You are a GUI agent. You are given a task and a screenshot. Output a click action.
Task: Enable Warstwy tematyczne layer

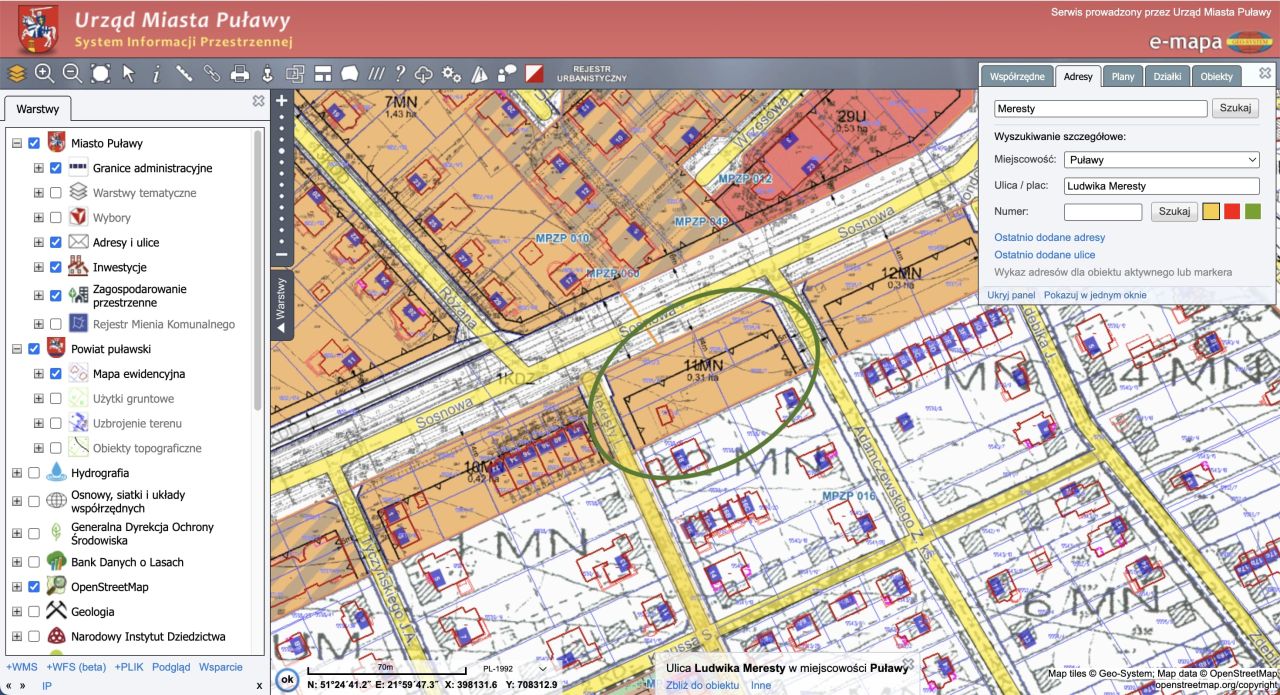pos(56,193)
